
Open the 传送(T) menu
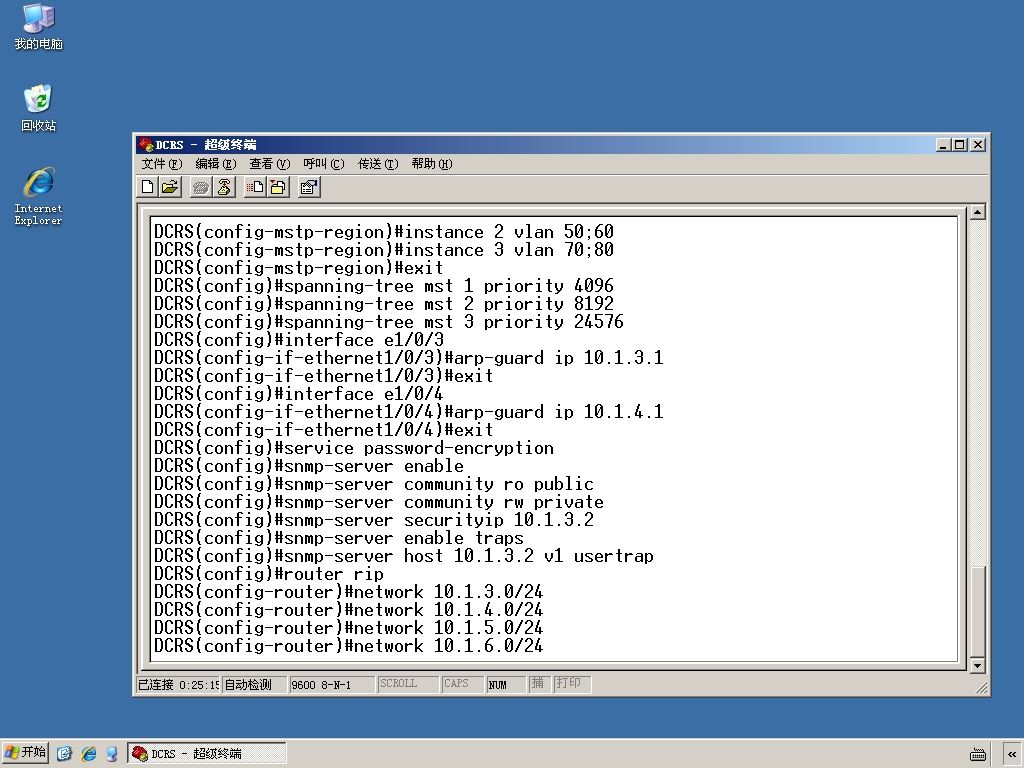pyautogui.click(x=377, y=164)
